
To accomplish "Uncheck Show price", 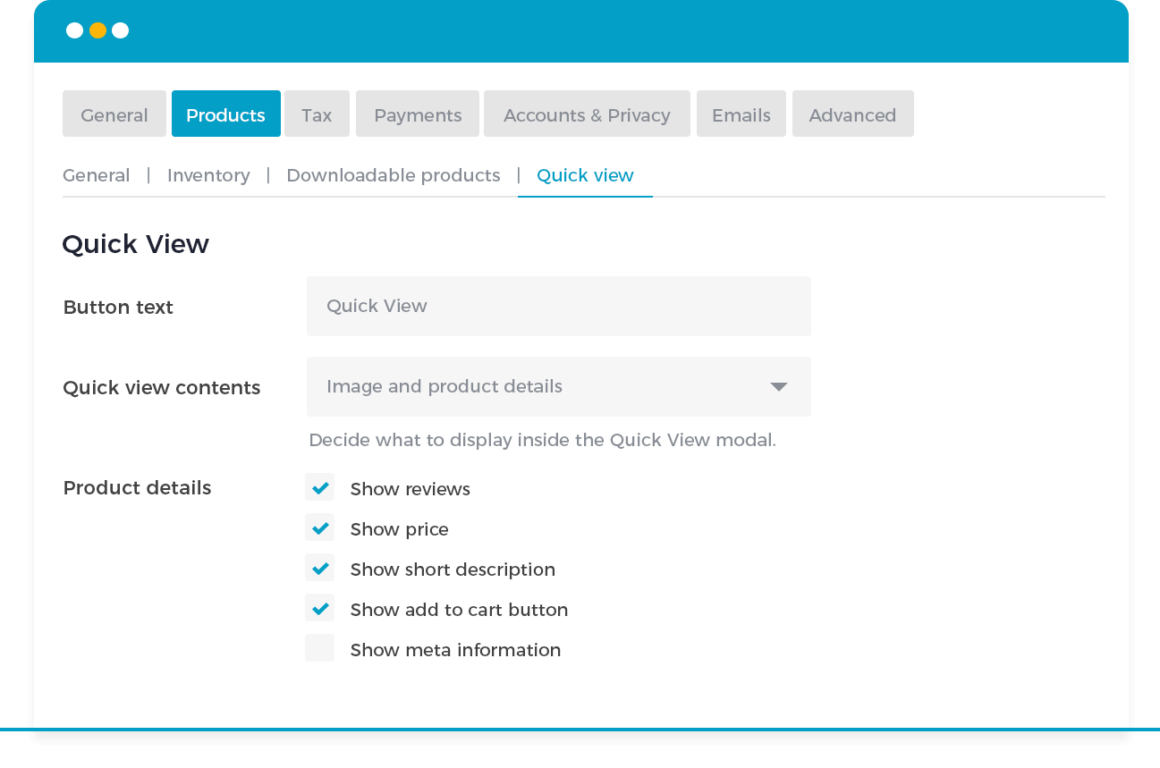I will click(x=320, y=528).
